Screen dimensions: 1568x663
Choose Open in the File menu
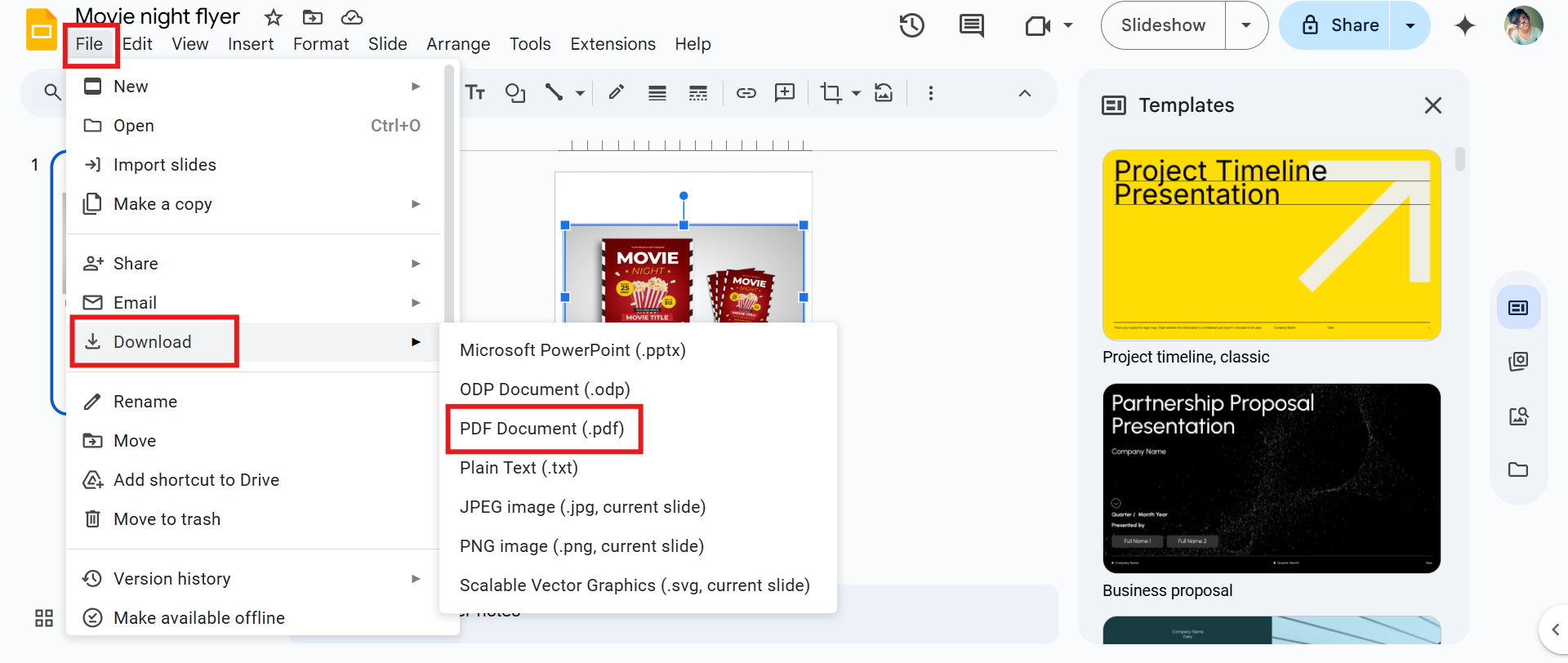[x=253, y=126]
